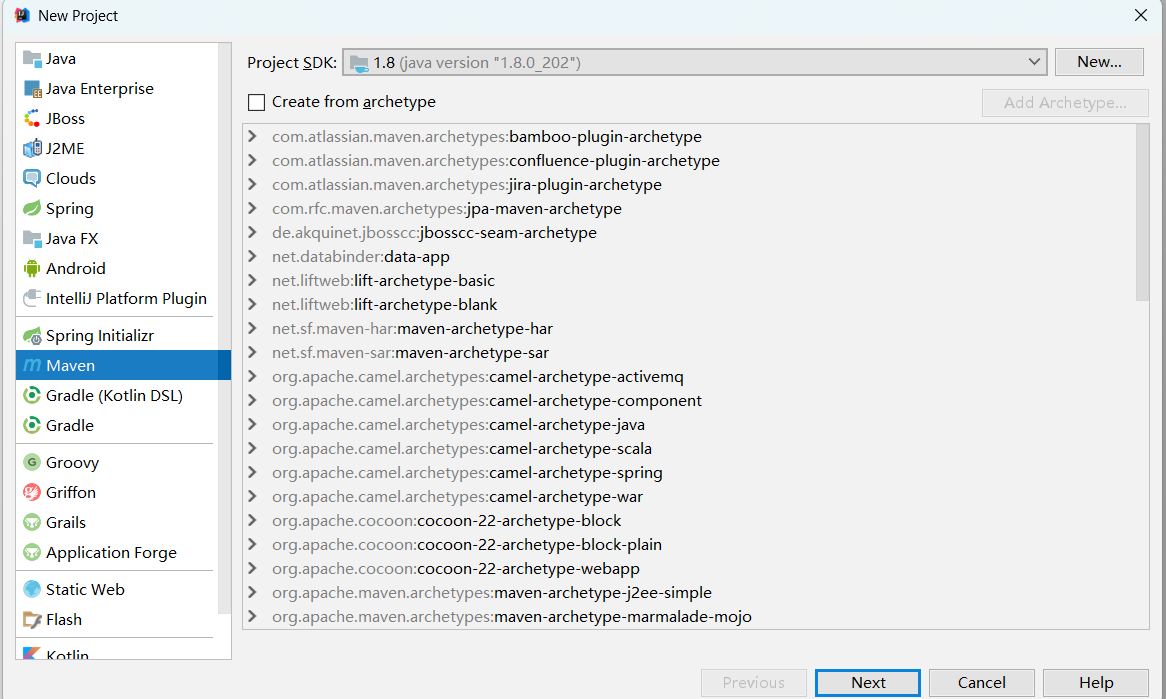Select camel-archetype-spring row
1166x699 pixels.
[689, 472]
